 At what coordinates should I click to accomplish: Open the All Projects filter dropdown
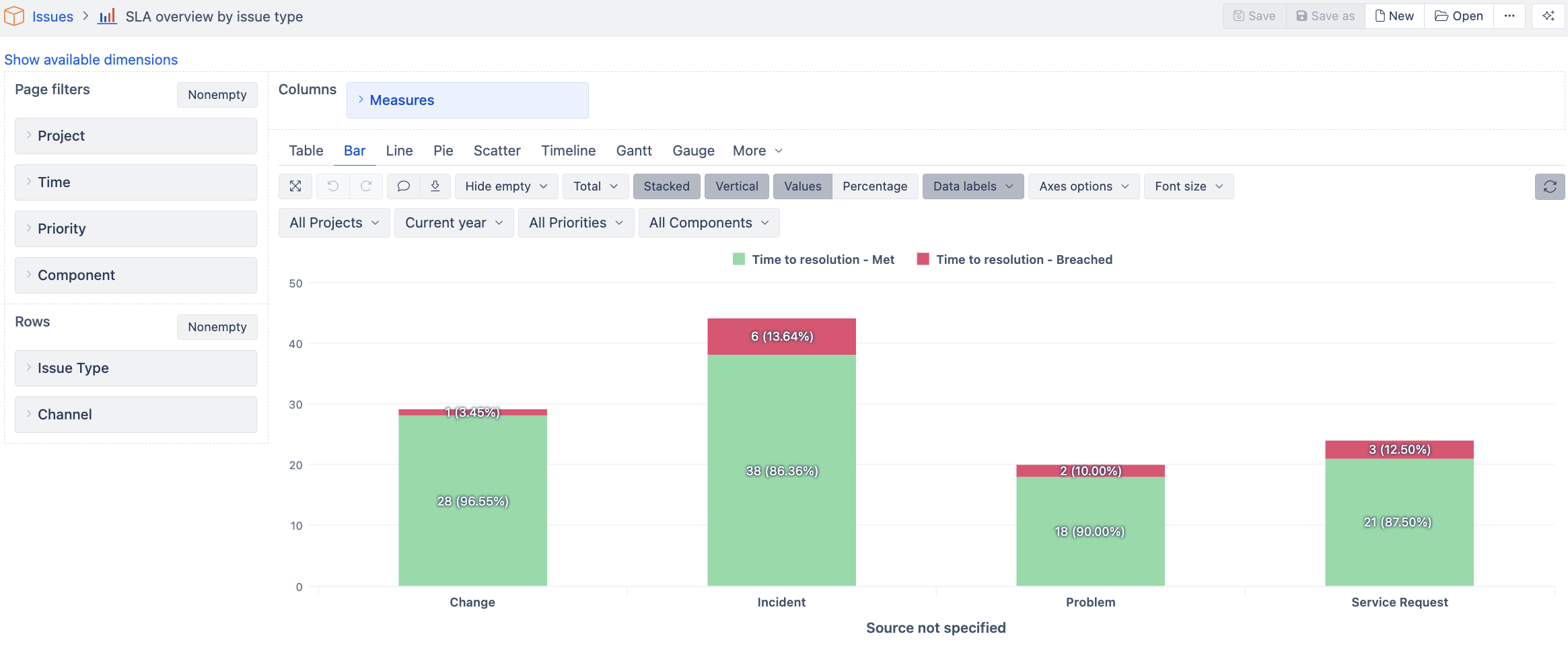[x=334, y=223]
